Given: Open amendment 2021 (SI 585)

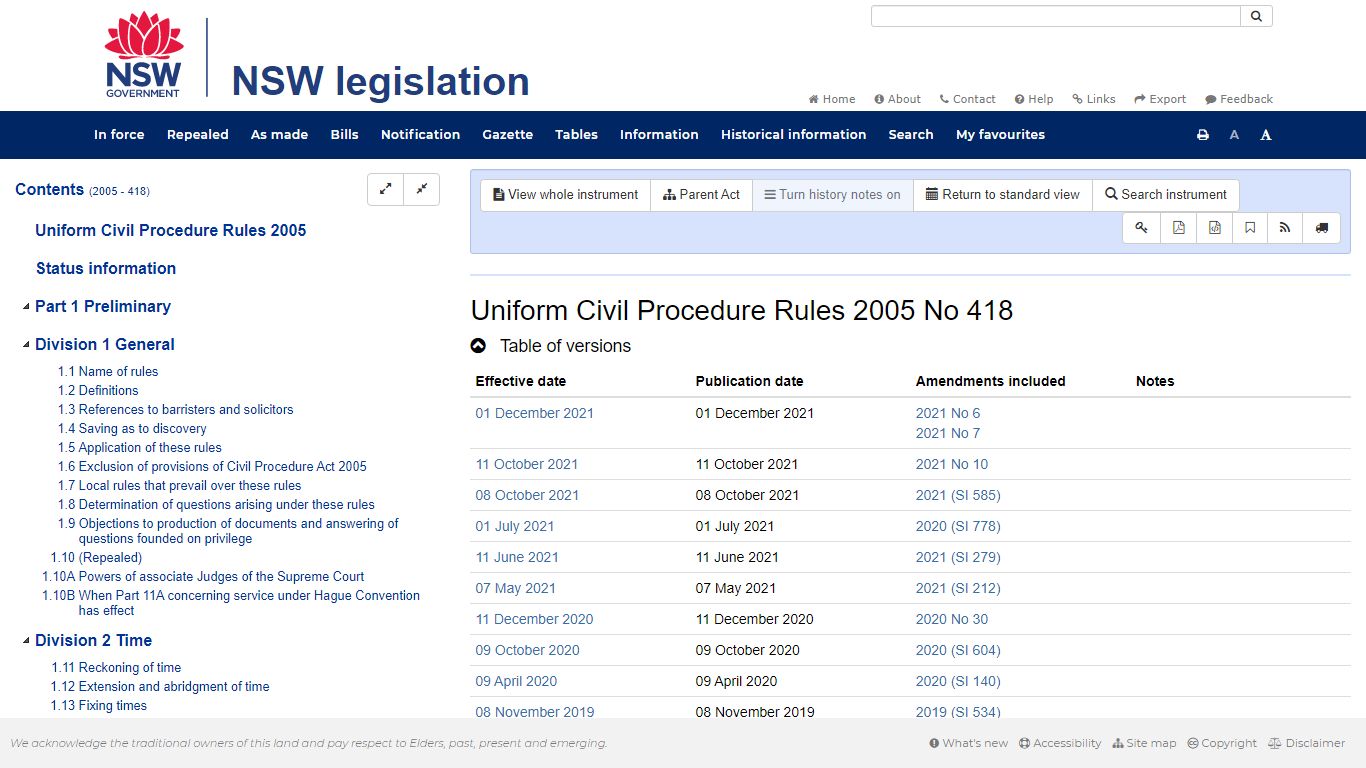Looking at the screenshot, I should 958,496.
